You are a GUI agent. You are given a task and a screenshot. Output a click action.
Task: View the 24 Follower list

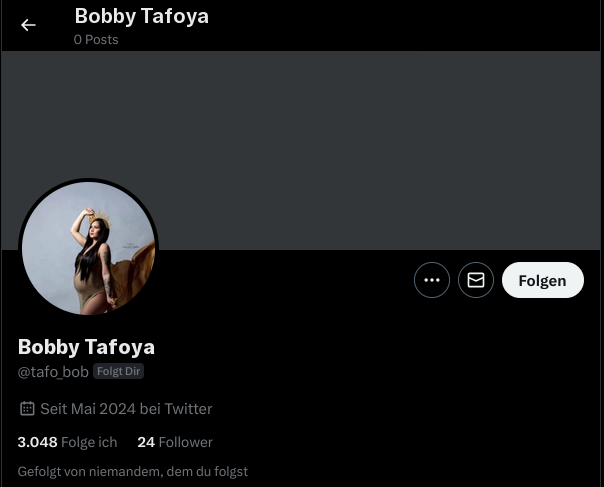[175, 442]
